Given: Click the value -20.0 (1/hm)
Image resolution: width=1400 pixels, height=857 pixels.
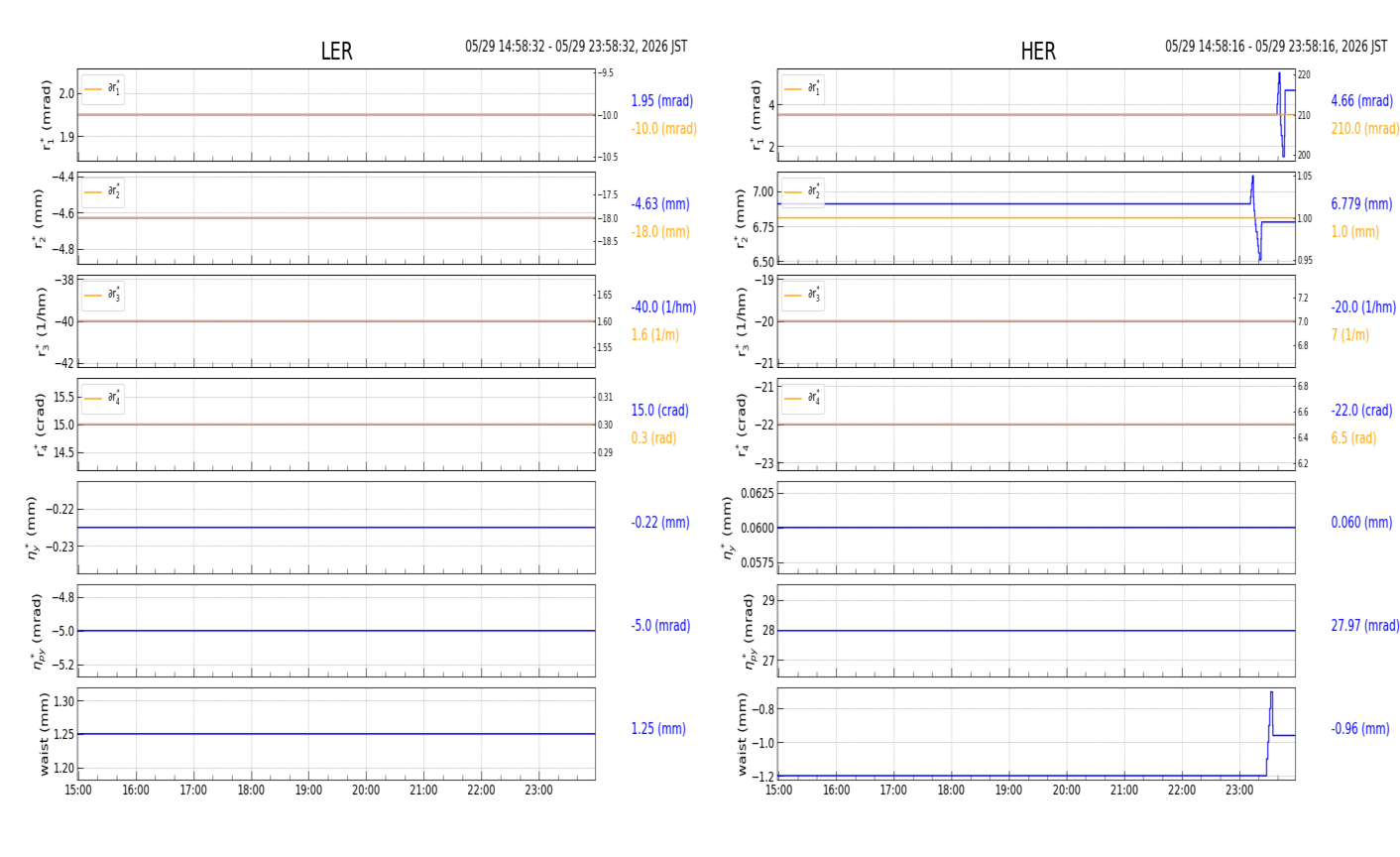Looking at the screenshot, I should [1363, 307].
